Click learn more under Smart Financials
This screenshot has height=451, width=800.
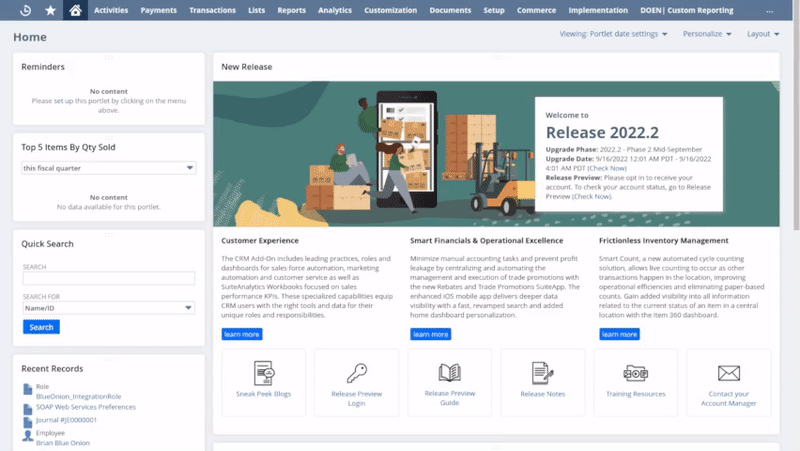tap(431, 334)
